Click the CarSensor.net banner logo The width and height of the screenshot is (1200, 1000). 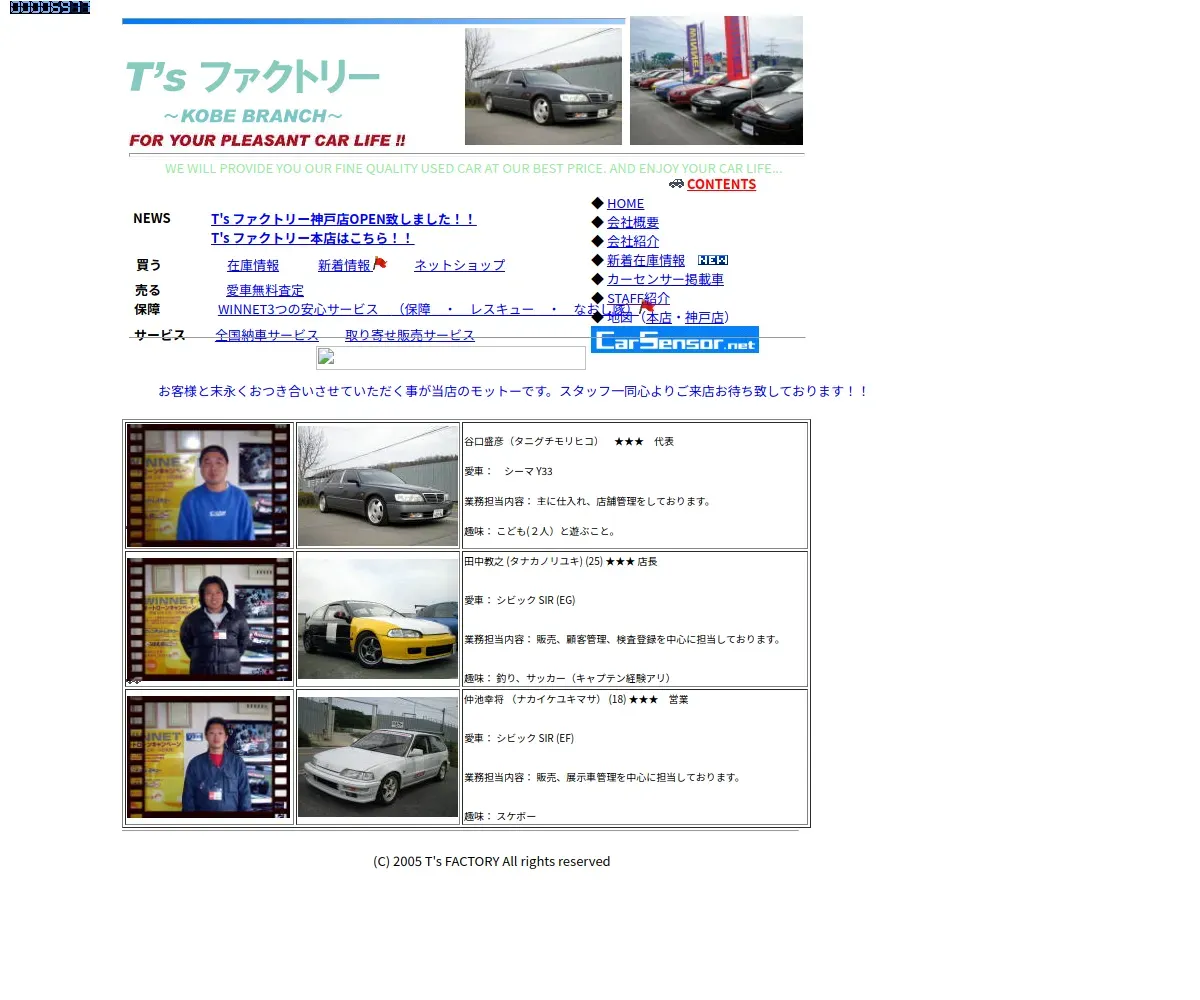coord(675,340)
